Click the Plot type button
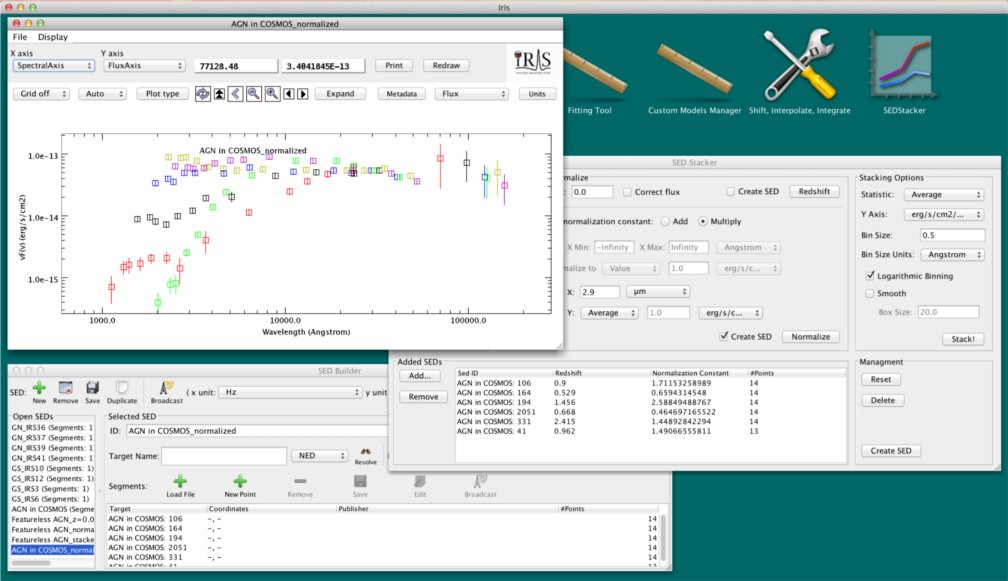The height and width of the screenshot is (581, 1008). pos(163,94)
